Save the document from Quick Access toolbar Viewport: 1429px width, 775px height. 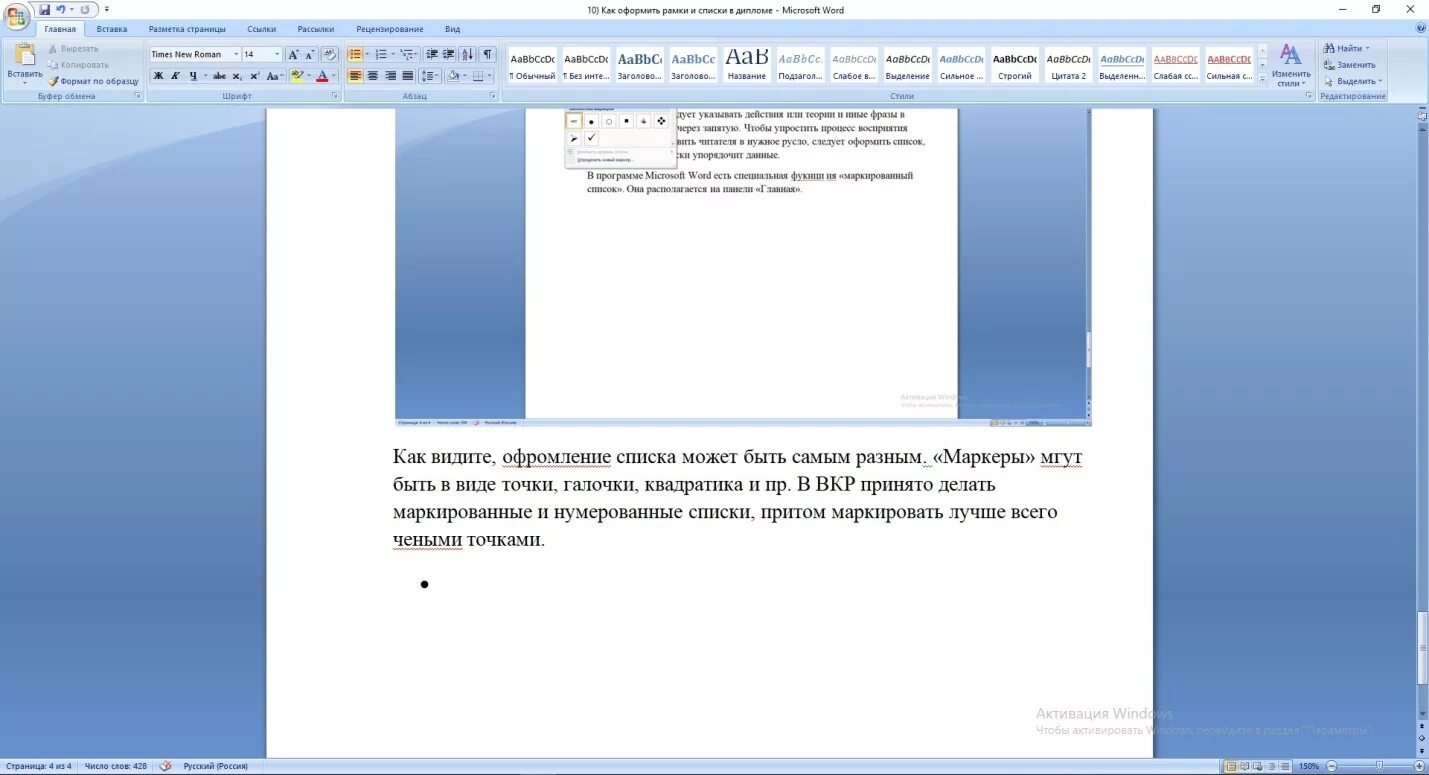tap(45, 9)
